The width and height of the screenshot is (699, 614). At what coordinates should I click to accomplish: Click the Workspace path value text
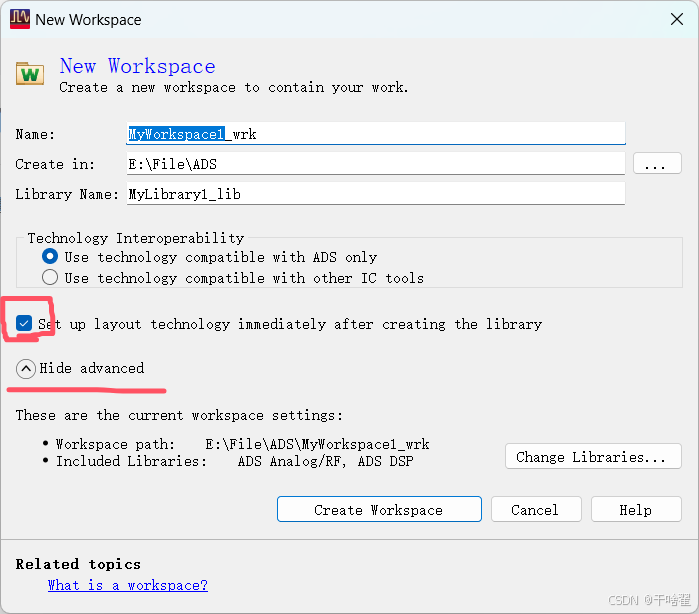tap(317, 444)
